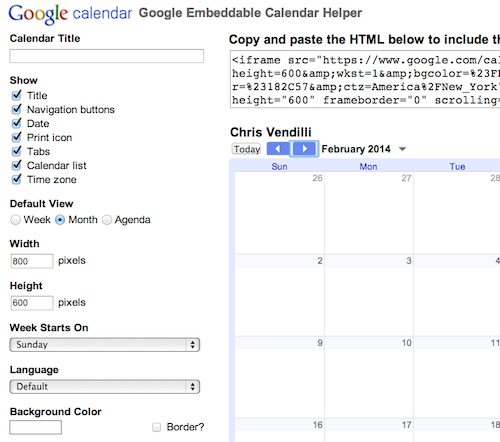Select Week default view
The image size is (500, 442).
pos(15,220)
